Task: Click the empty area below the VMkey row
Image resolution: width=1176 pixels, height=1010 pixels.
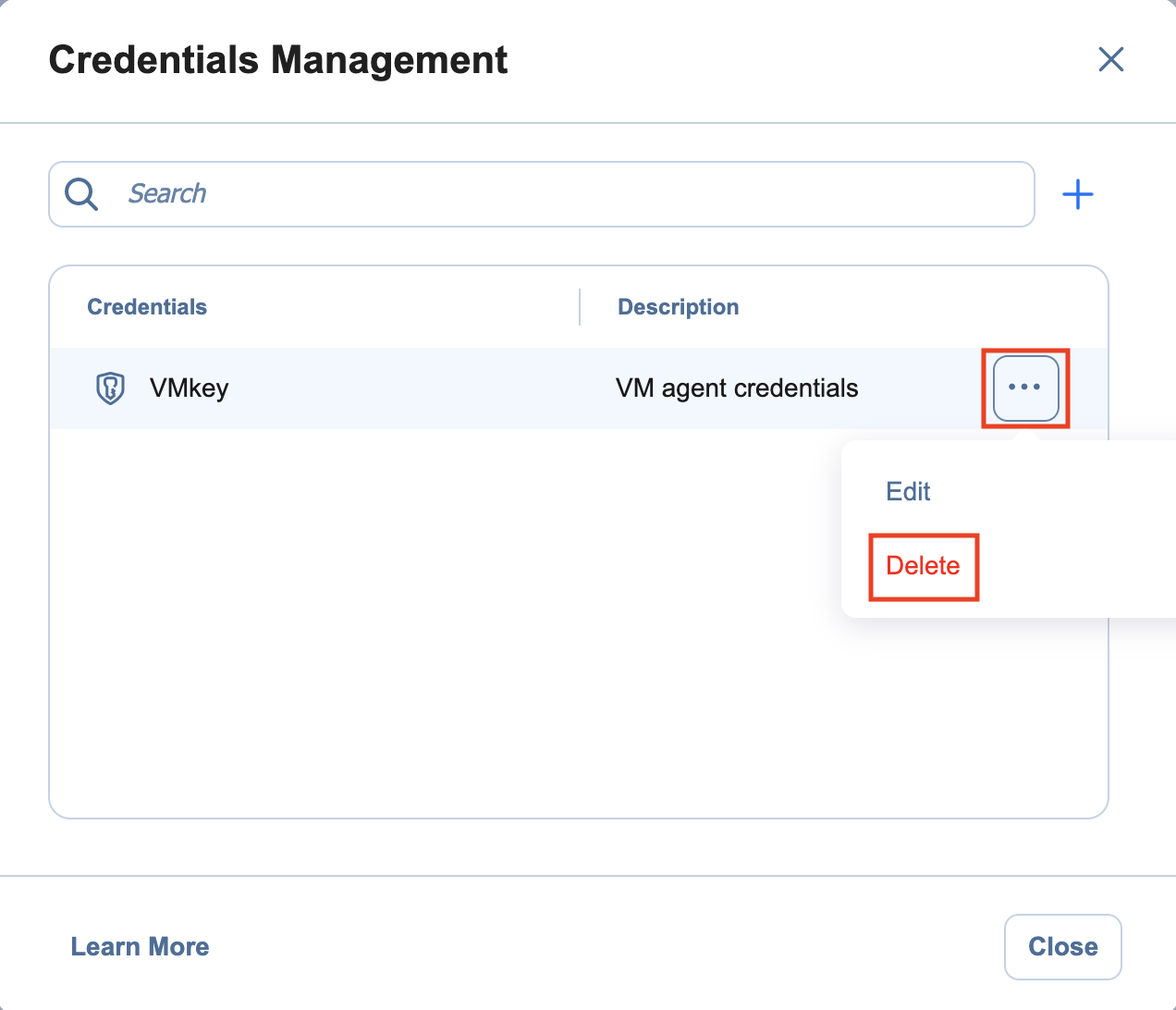Action: (x=416, y=620)
